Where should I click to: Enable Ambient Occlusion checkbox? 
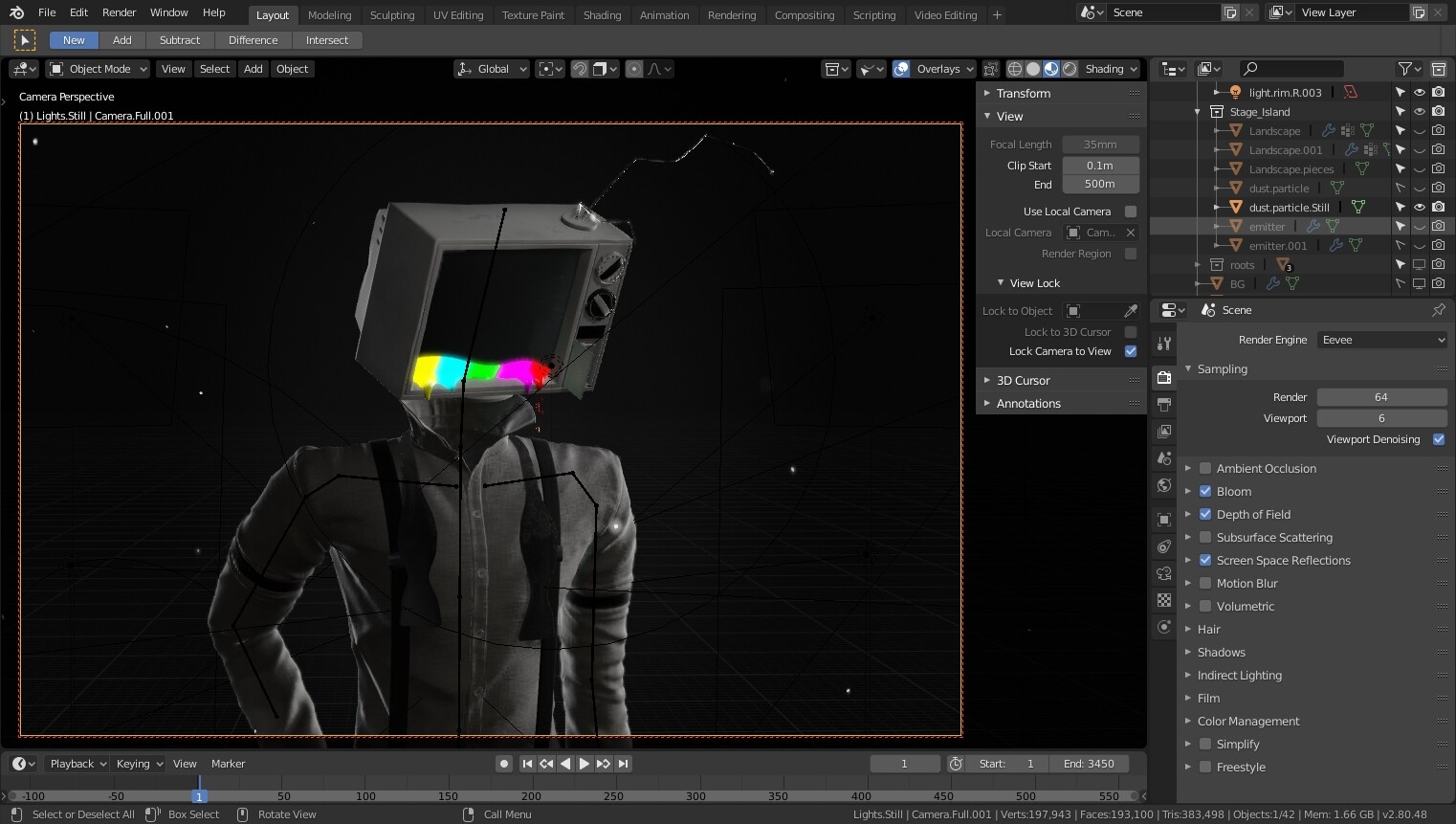pyautogui.click(x=1205, y=468)
